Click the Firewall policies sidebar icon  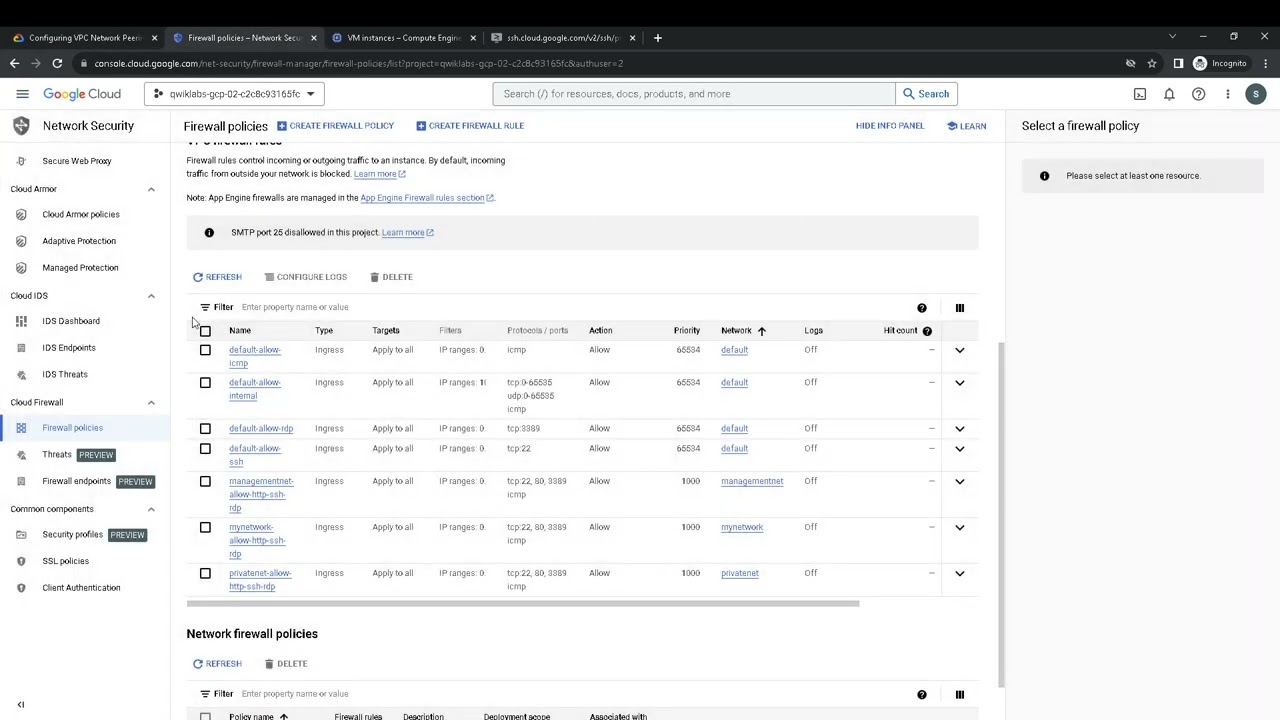pyautogui.click(x=21, y=428)
